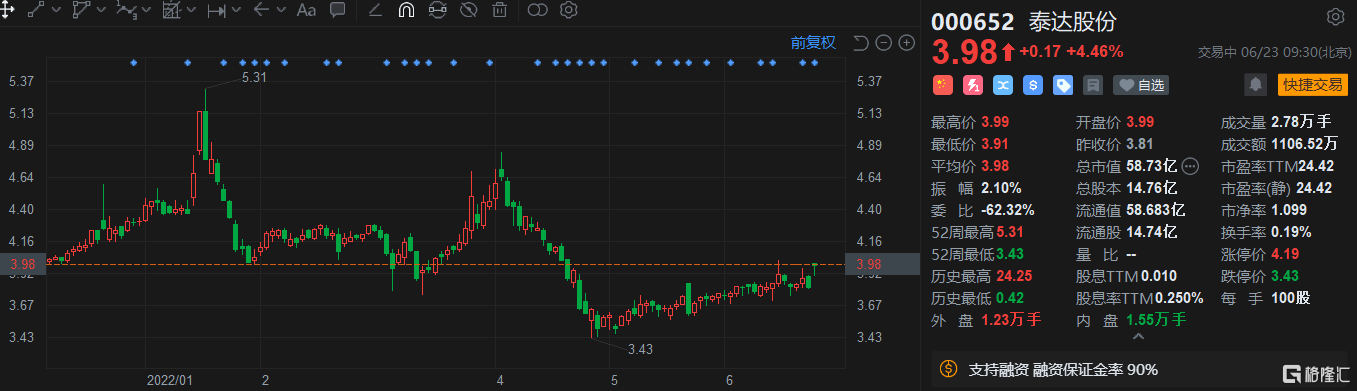
Task: Activate the magnet snap tool
Action: 406,11
